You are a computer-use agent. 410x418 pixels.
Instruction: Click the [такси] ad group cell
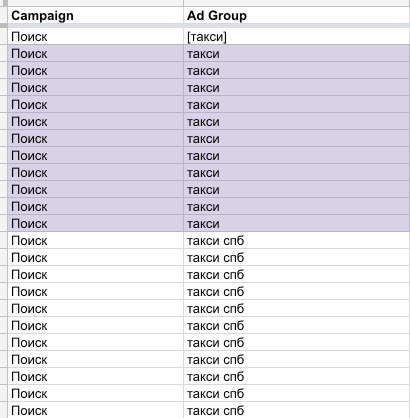click(x=297, y=36)
